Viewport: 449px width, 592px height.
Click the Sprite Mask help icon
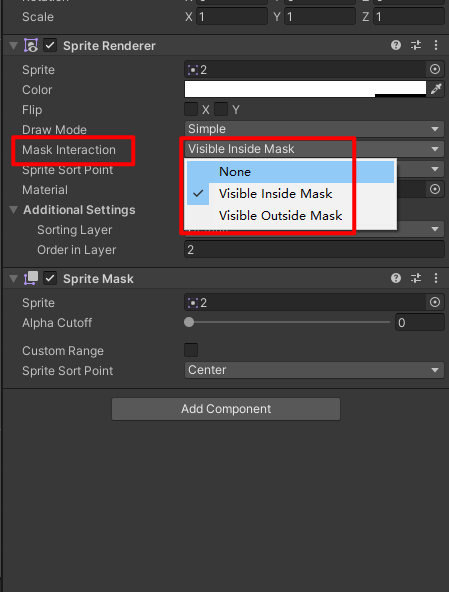click(395, 278)
